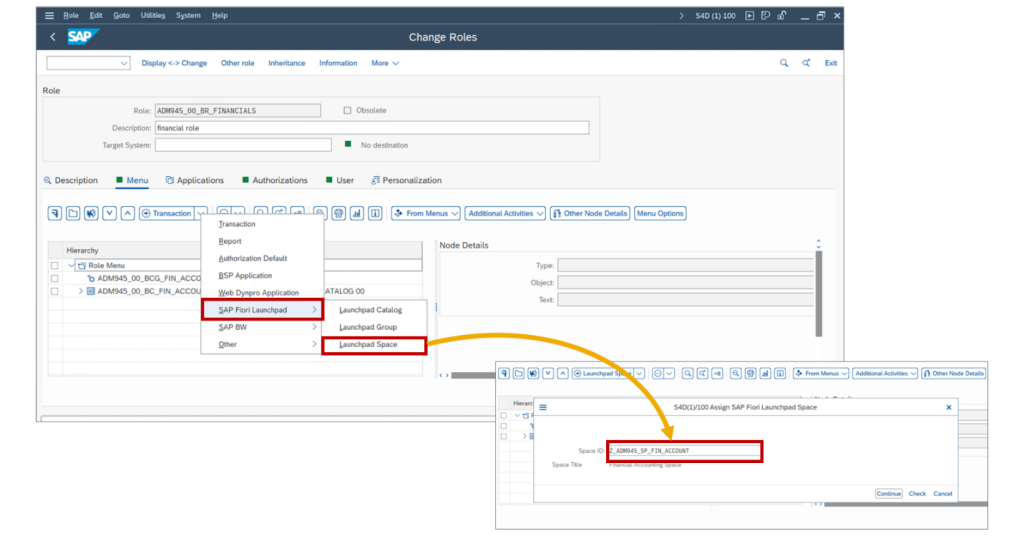The width and height of the screenshot is (1024, 536).
Task: Expand the ADM945_00_BC_FIN_ACCOU tree node
Action: pos(80,291)
